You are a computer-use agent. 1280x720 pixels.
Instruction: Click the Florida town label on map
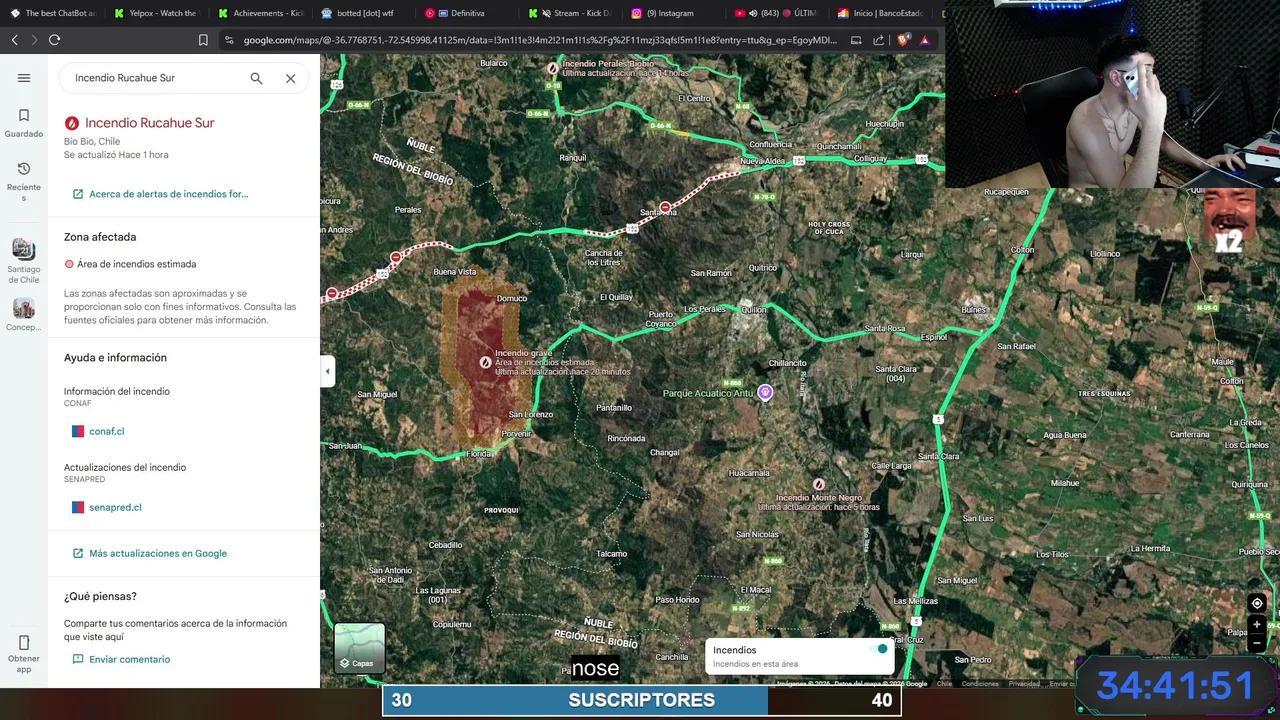[x=481, y=453]
